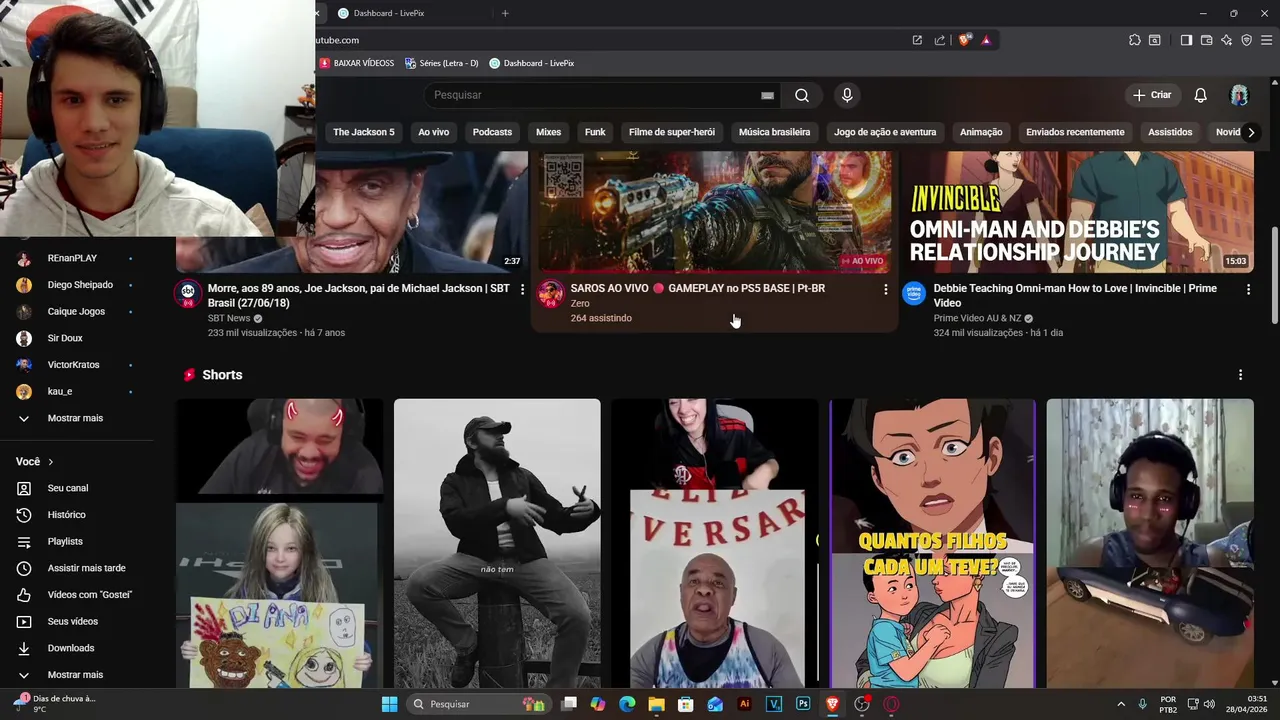Select the Filme de super-herói chip

pyautogui.click(x=672, y=132)
